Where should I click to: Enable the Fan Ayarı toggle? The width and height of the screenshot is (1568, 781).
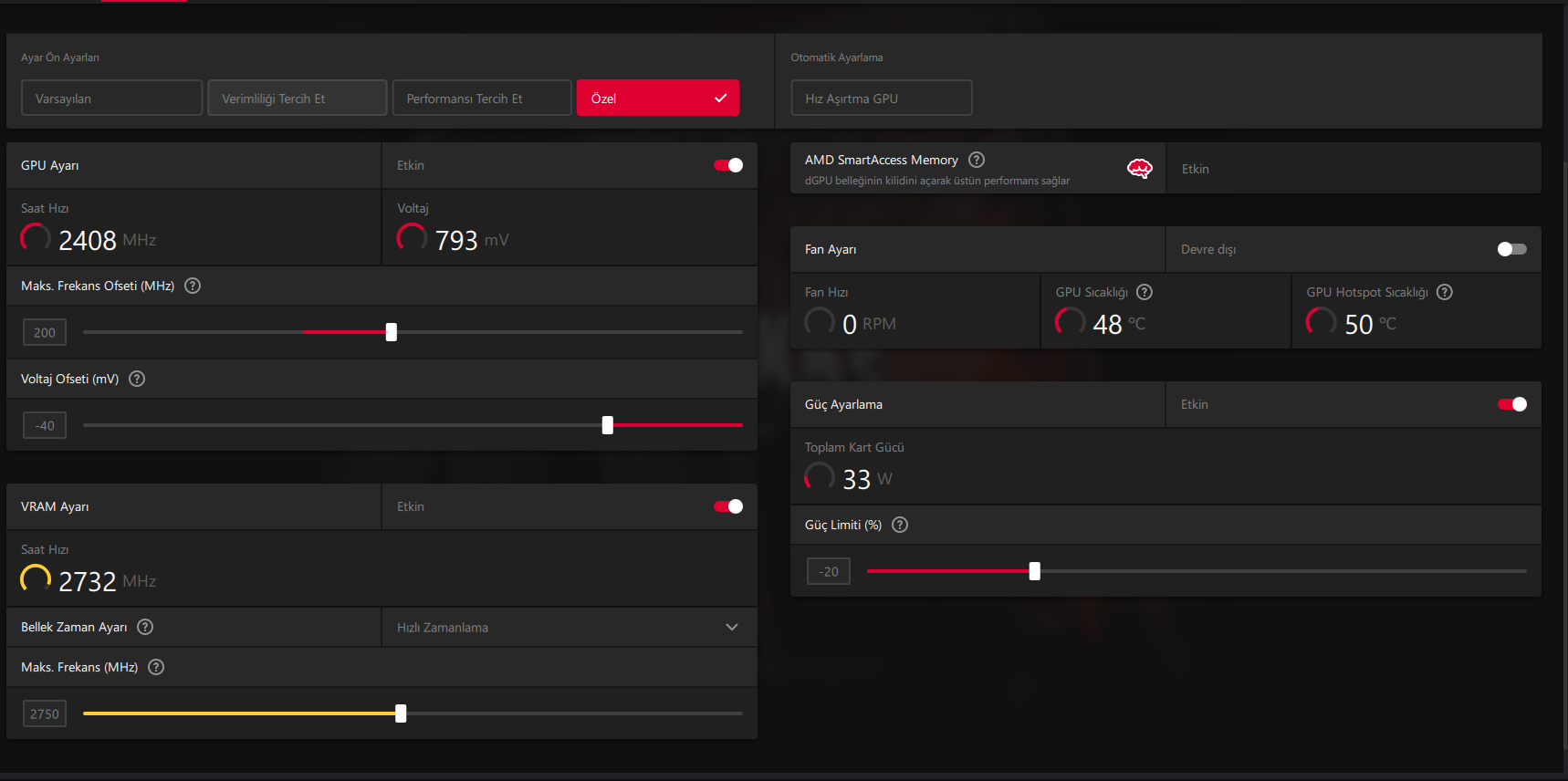1512,249
